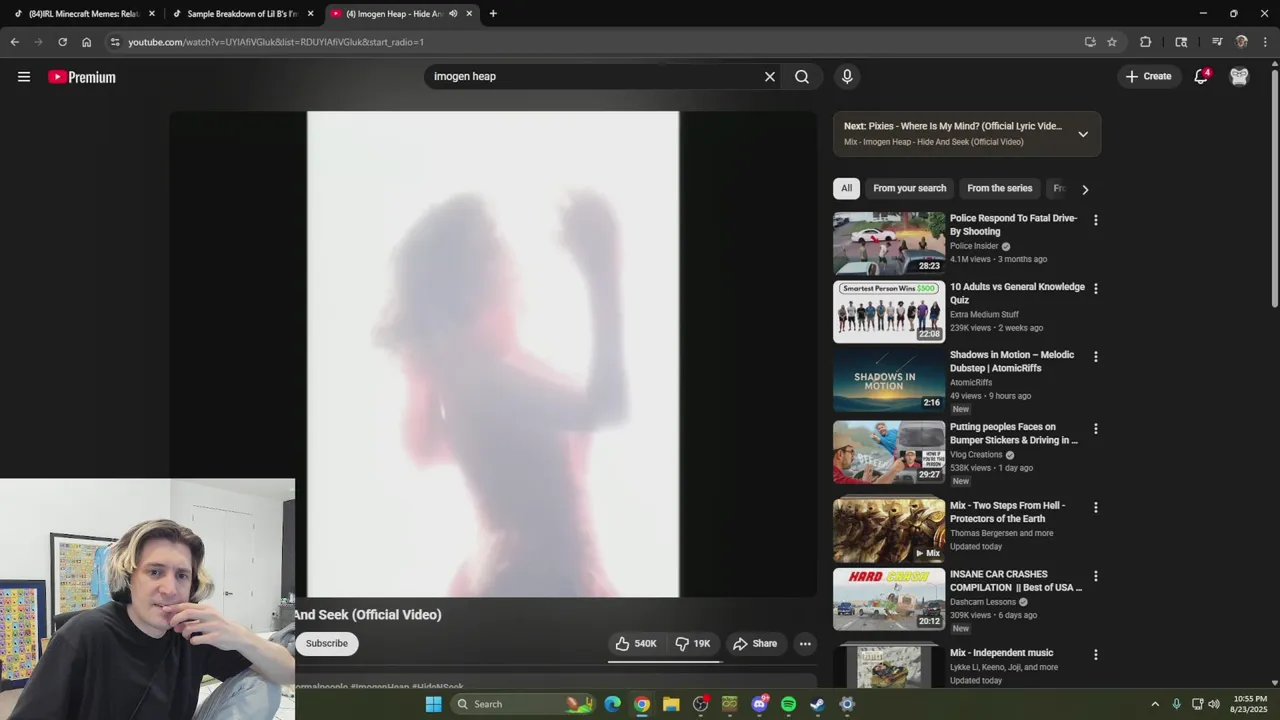Viewport: 1280px width, 720px height.
Task: View site information icon in address bar
Action: [115, 42]
